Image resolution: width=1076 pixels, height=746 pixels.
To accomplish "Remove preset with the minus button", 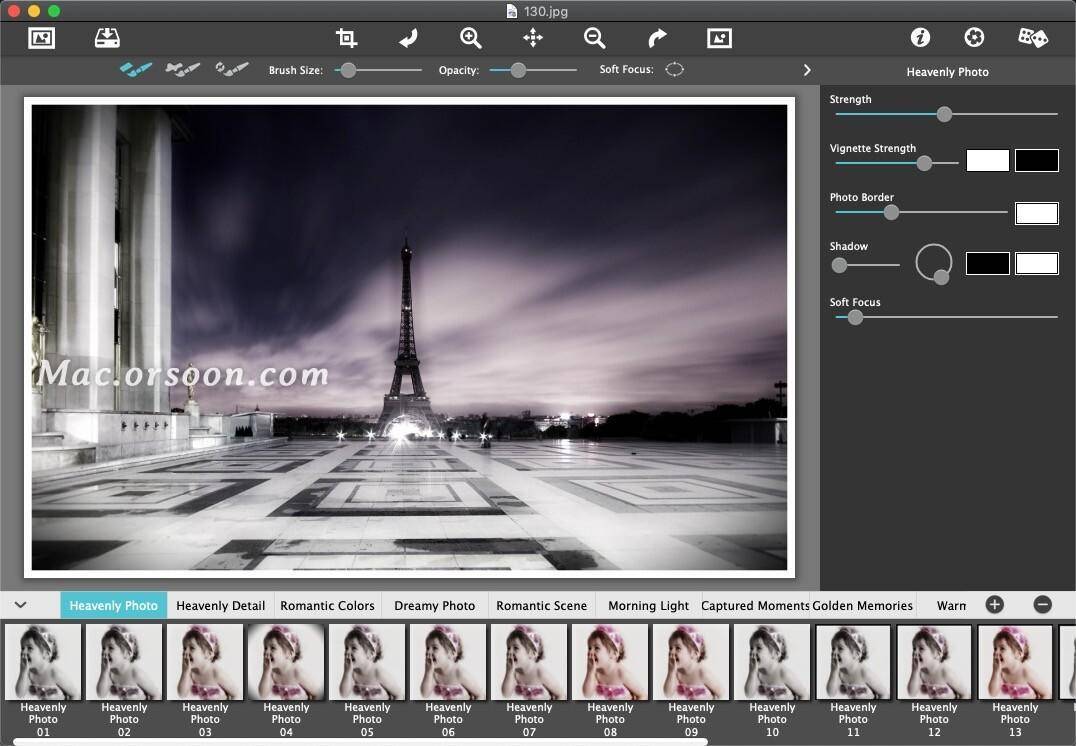I will point(1042,604).
